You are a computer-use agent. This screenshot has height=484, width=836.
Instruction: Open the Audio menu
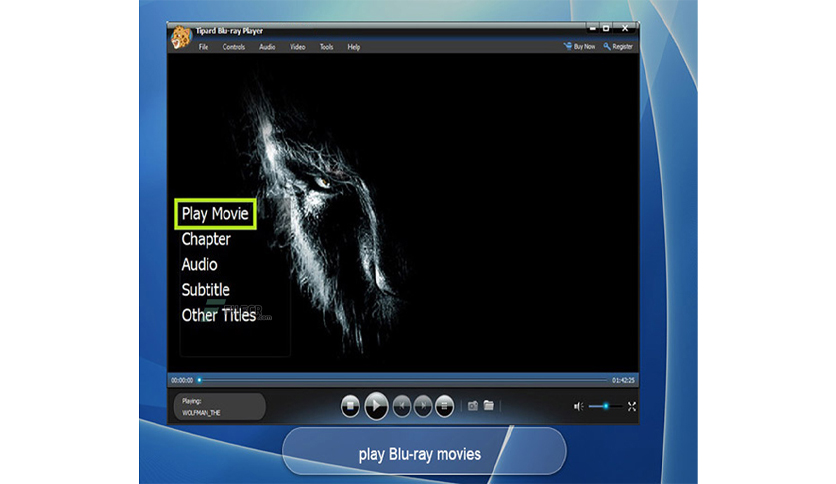click(267, 47)
